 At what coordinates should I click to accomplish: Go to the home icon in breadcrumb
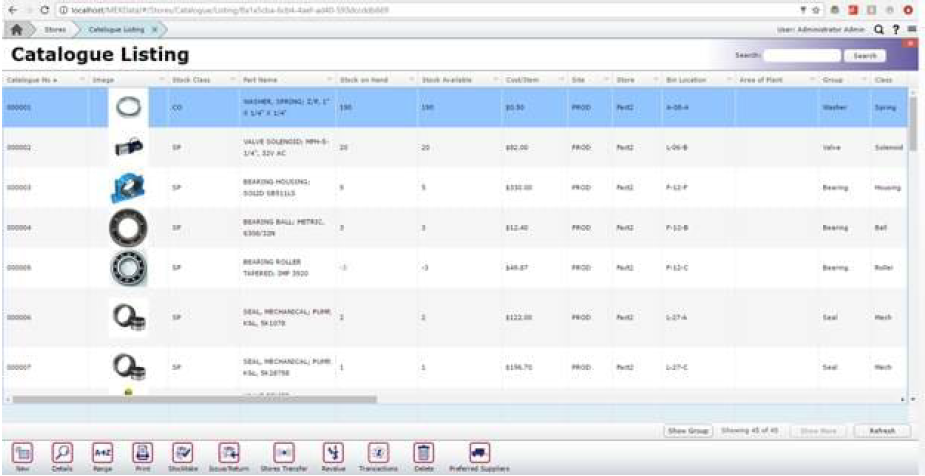tap(16, 30)
